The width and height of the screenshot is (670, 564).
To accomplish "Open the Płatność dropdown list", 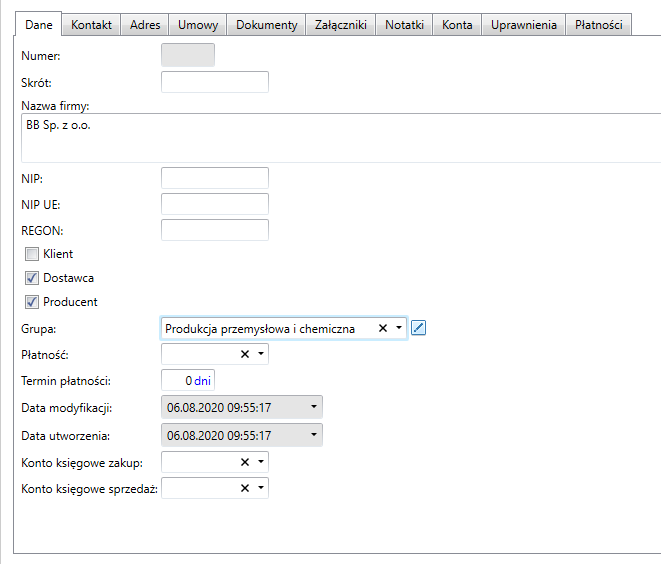I will point(261,354).
